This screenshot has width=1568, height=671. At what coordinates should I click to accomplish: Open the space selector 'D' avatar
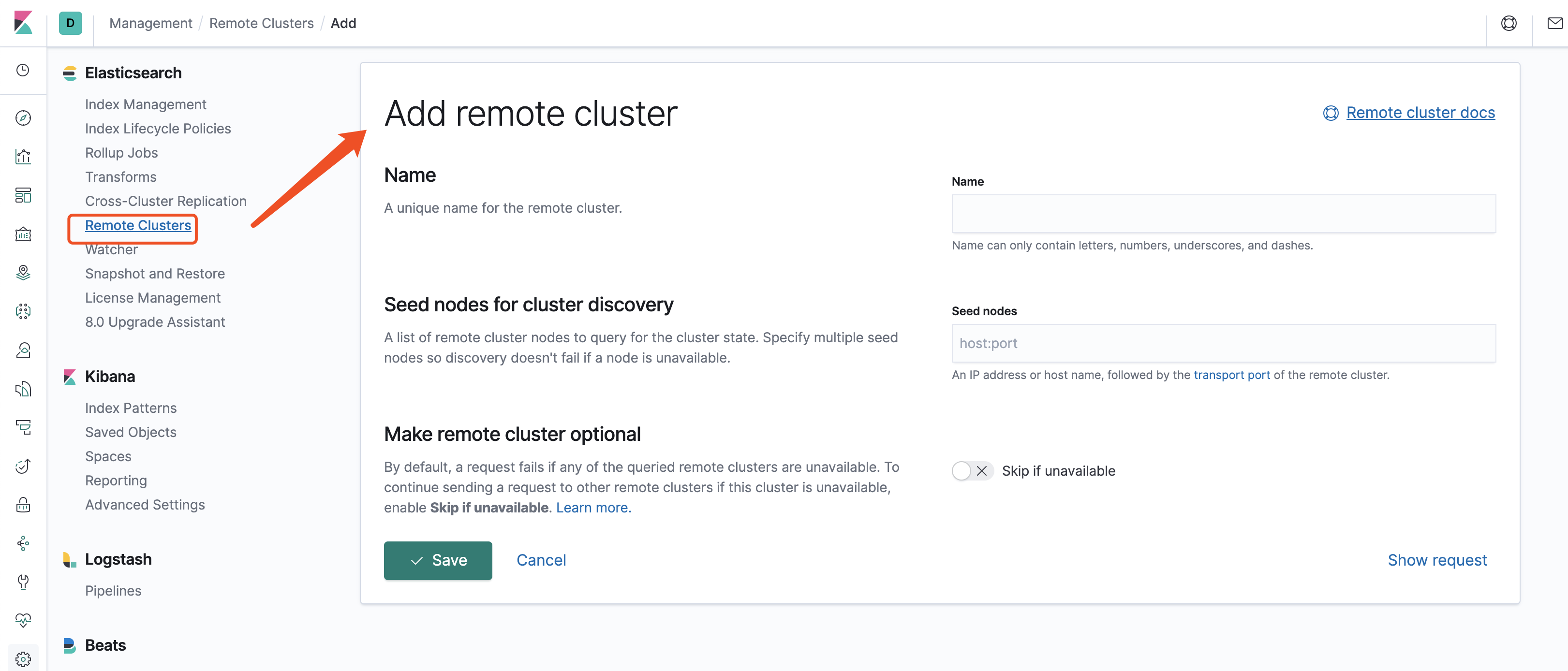click(71, 23)
